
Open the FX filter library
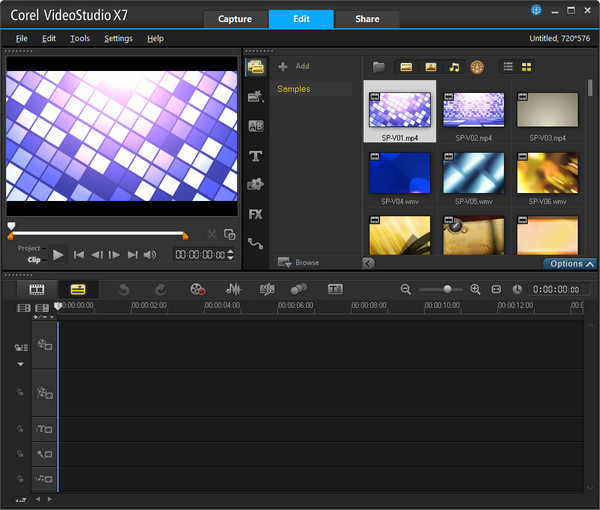pos(255,214)
